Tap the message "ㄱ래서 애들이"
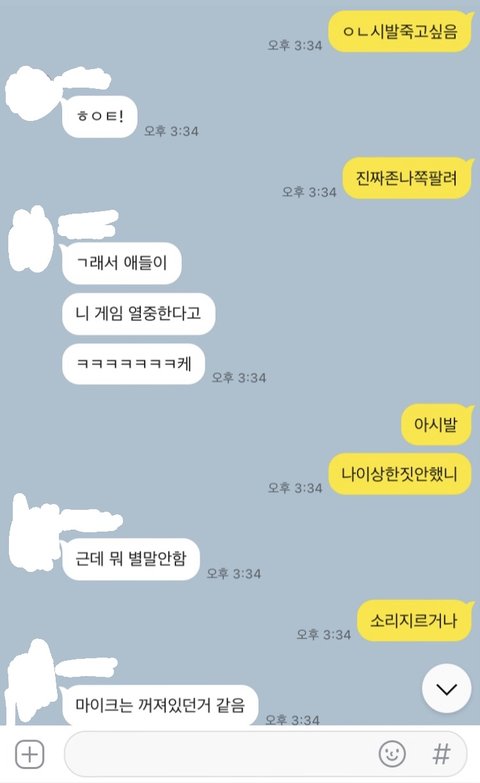Viewport: 480px width, 783px height. (x=121, y=263)
